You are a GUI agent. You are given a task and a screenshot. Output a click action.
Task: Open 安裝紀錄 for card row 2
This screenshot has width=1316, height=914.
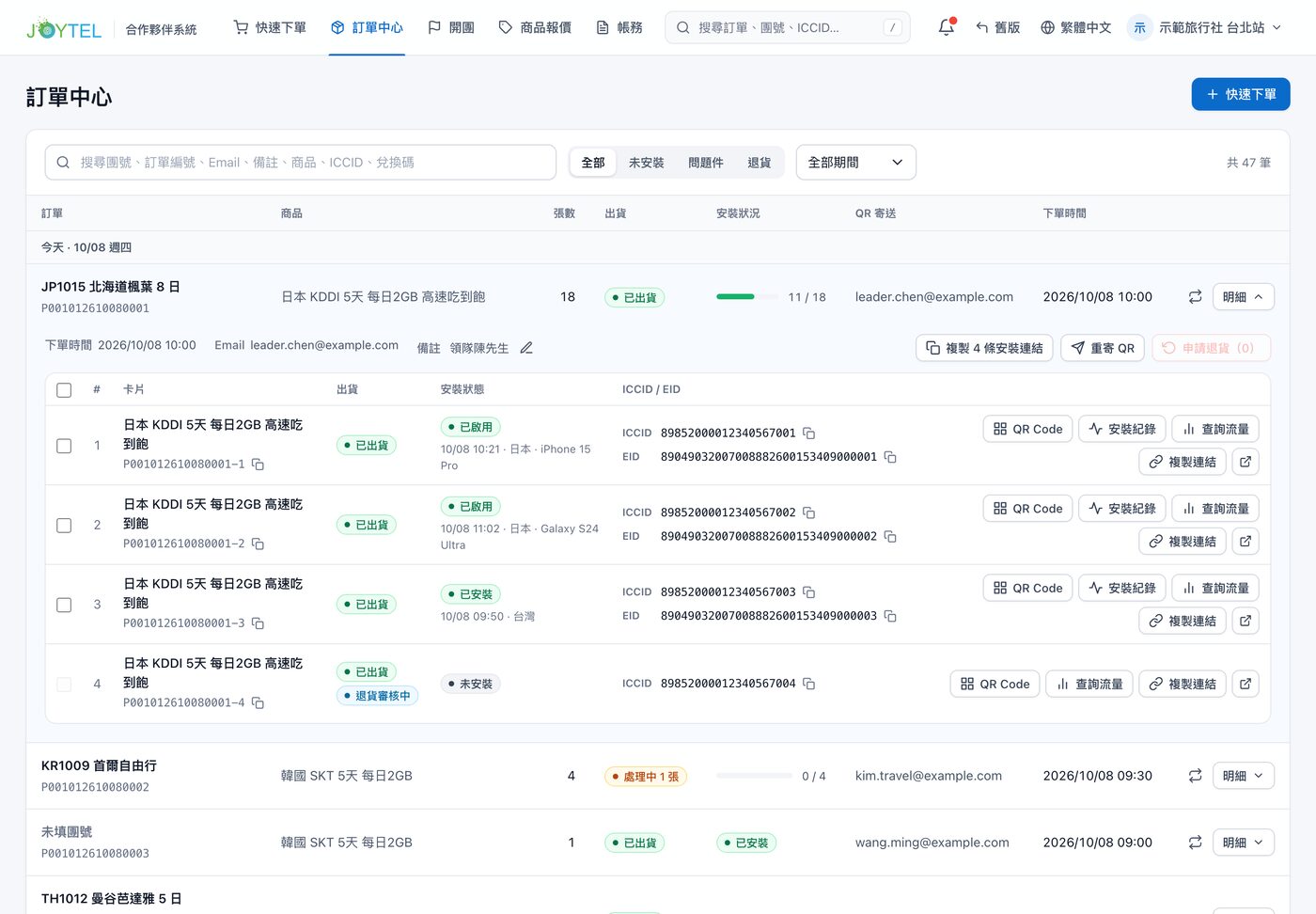point(1122,509)
